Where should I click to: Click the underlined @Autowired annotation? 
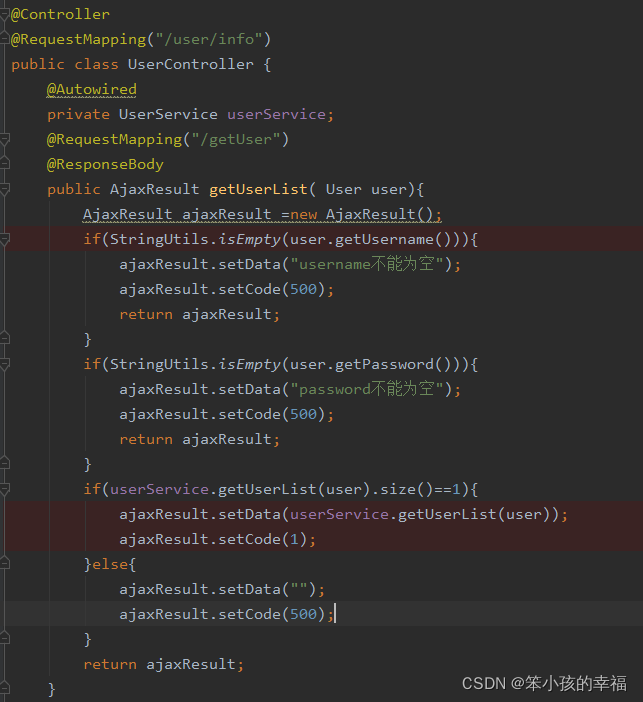92,90
